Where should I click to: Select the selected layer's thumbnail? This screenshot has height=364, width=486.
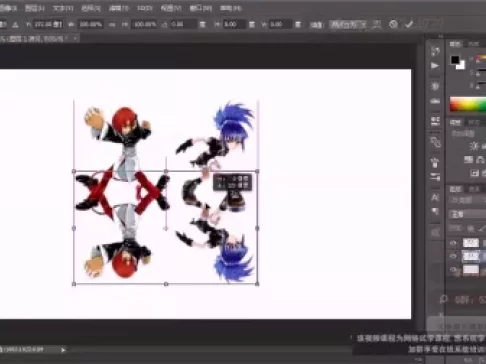pos(471,256)
